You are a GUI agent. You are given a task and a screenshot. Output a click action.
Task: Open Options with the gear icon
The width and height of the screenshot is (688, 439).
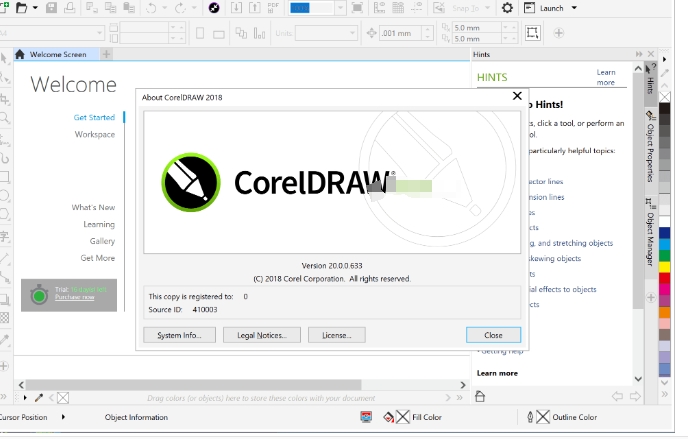pos(507,8)
